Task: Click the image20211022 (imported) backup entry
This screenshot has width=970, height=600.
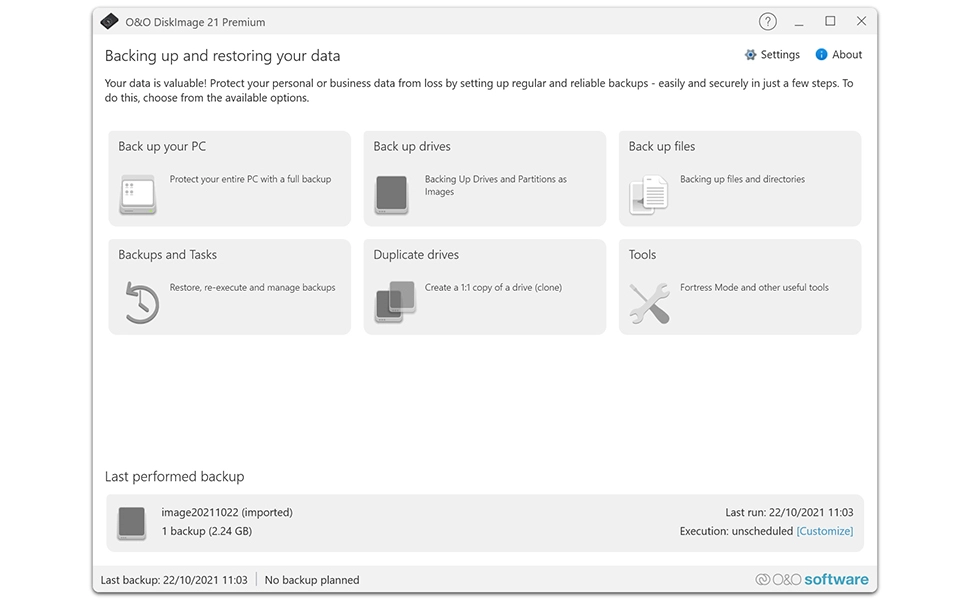Action: click(227, 511)
